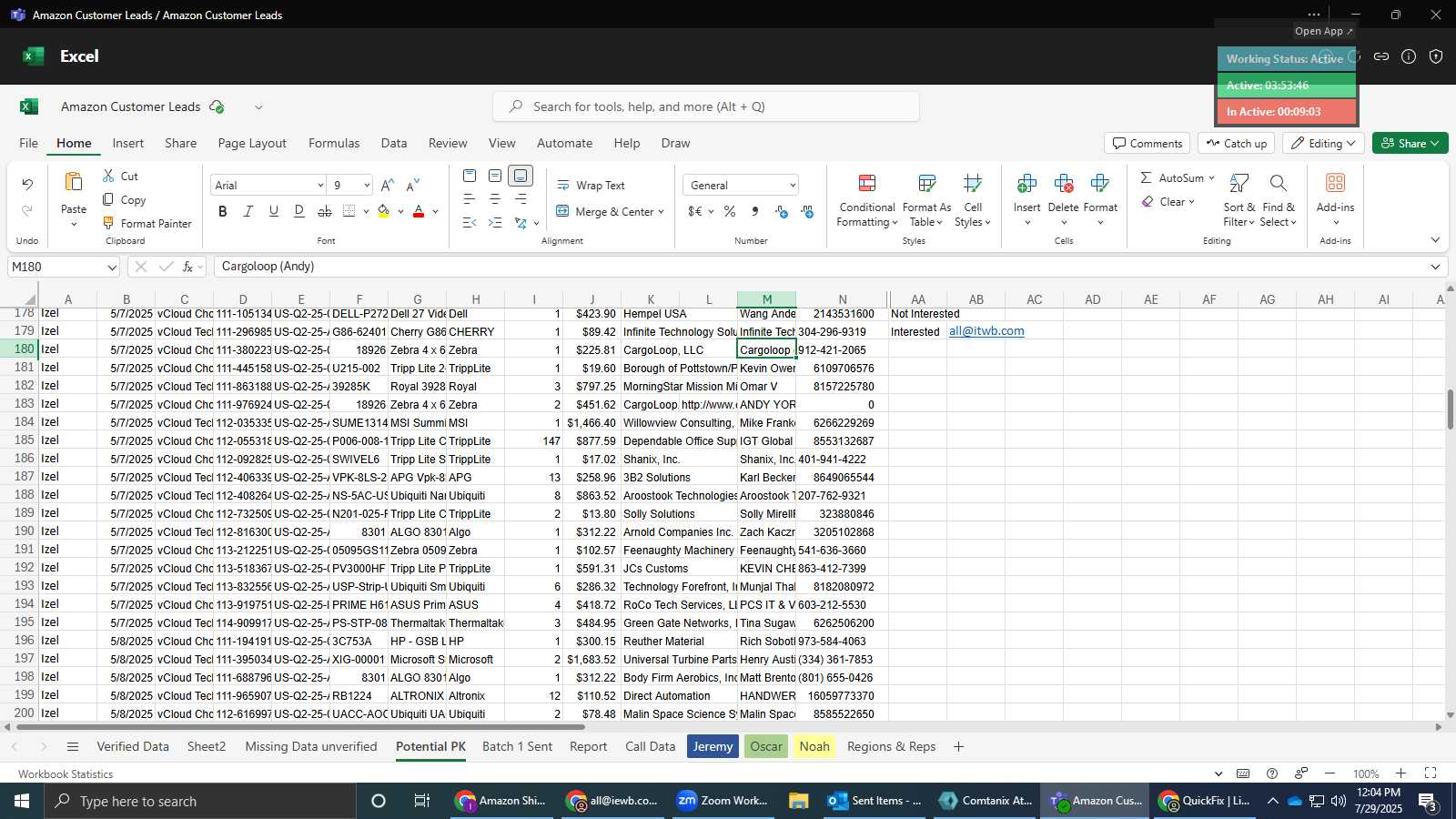Open File Explorer from the taskbar
This screenshot has height=819, width=1456.
pos(798,801)
